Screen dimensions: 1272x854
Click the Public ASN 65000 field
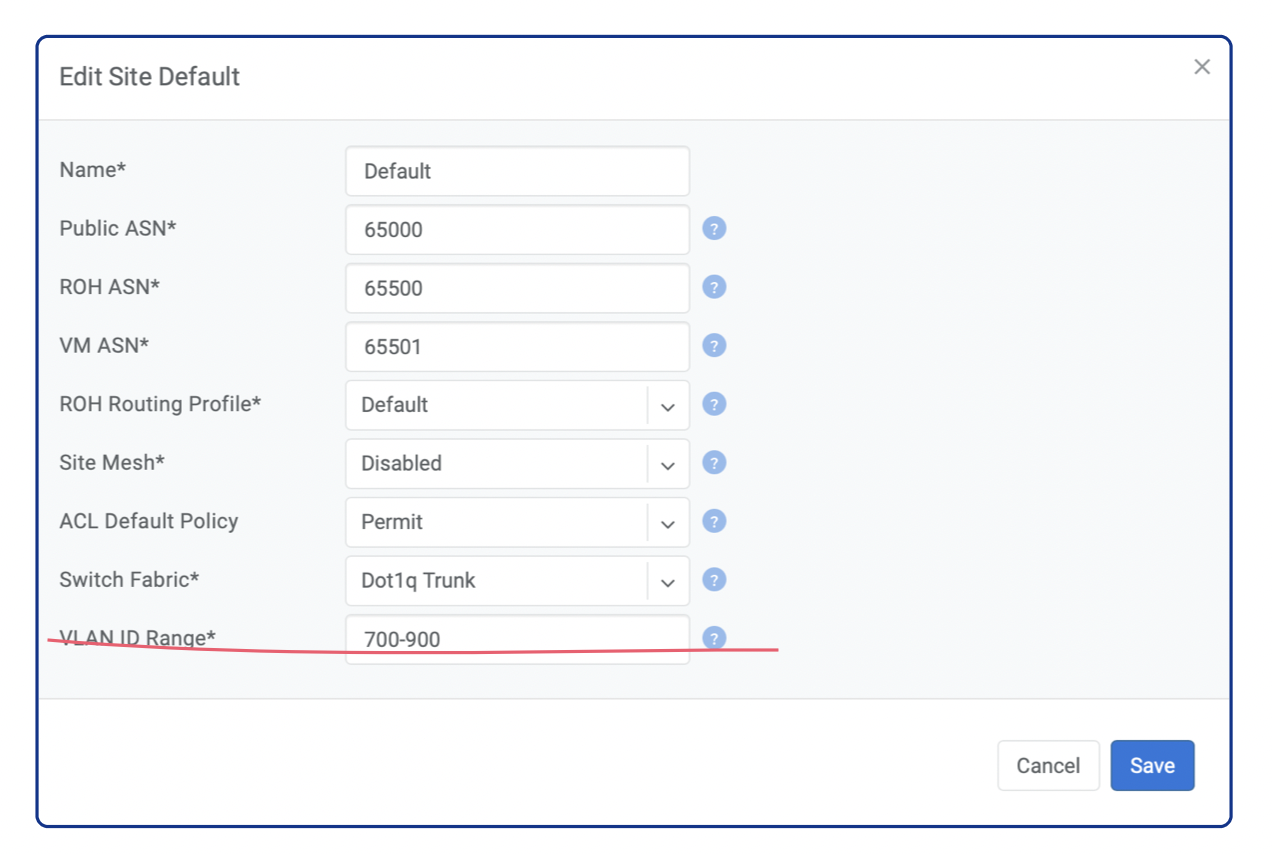click(x=516, y=229)
